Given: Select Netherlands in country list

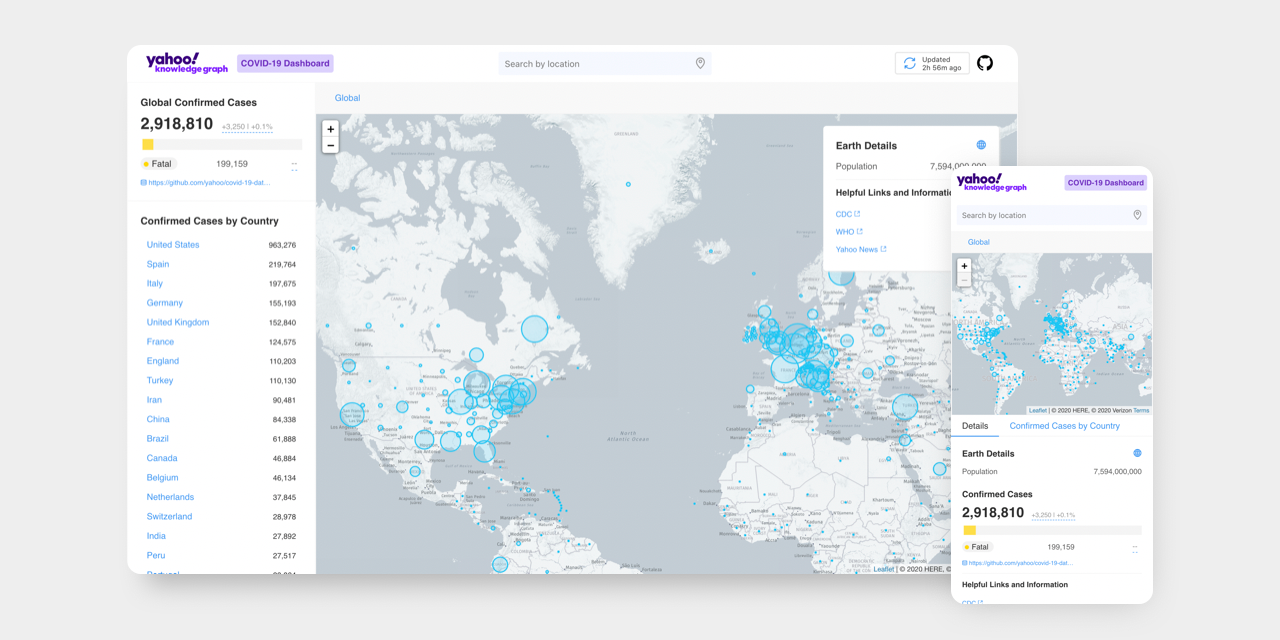Looking at the screenshot, I should point(171,497).
